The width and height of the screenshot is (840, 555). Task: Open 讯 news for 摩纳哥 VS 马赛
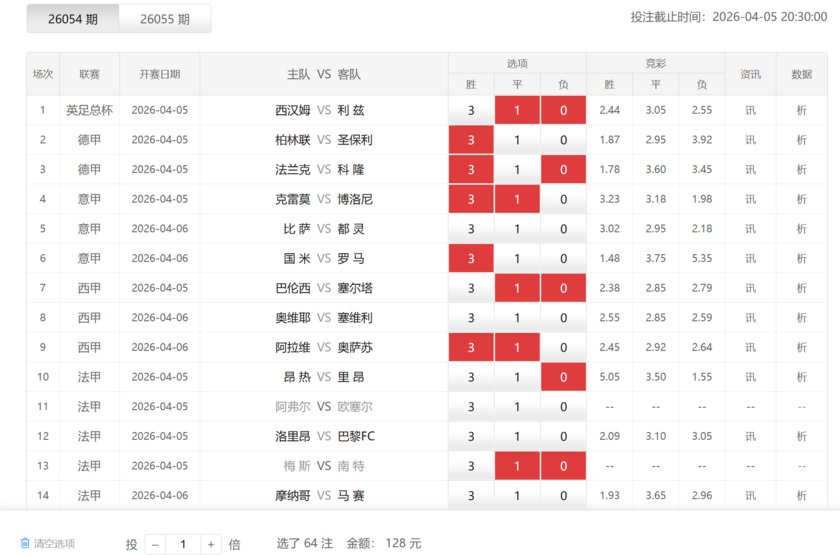[751, 496]
